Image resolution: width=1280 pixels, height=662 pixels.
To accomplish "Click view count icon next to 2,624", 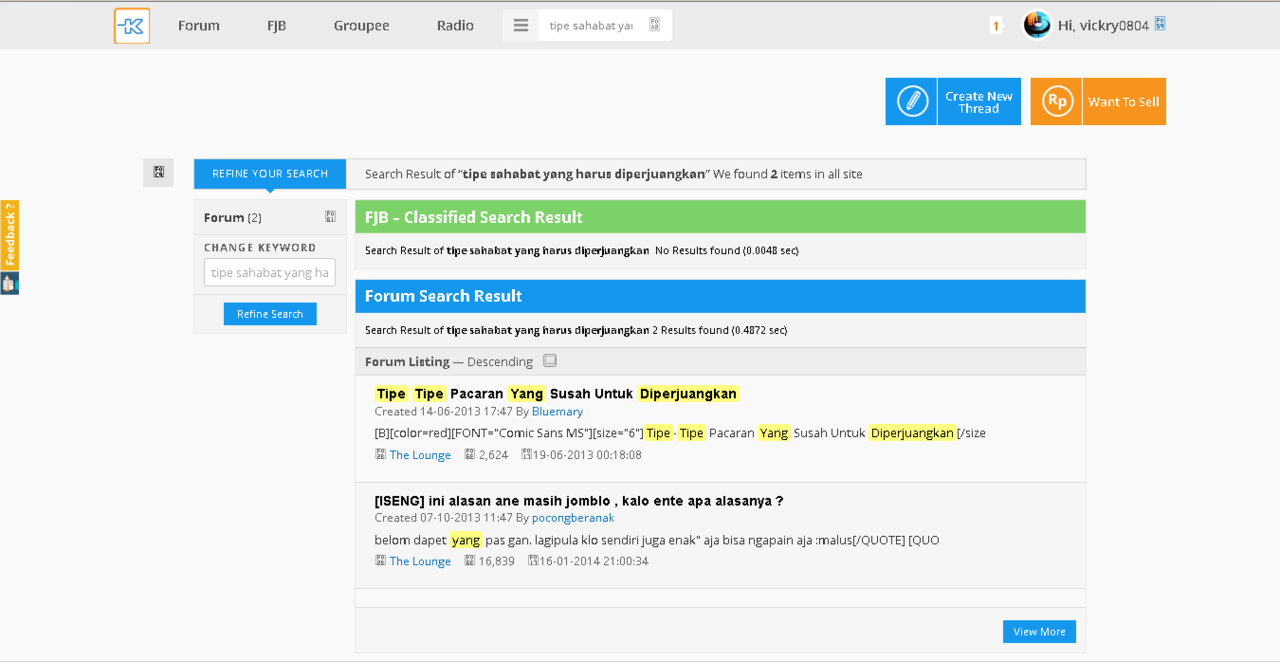I will pos(470,454).
